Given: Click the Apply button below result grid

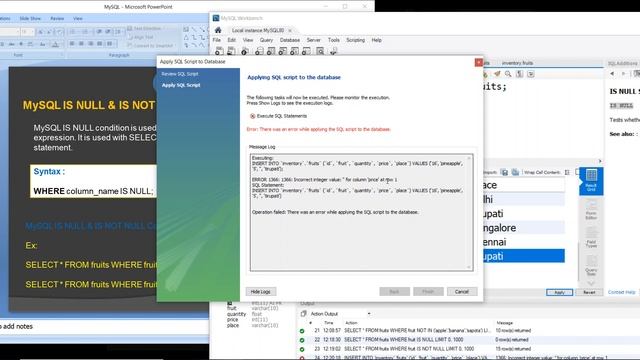Looking at the screenshot, I should point(559,292).
